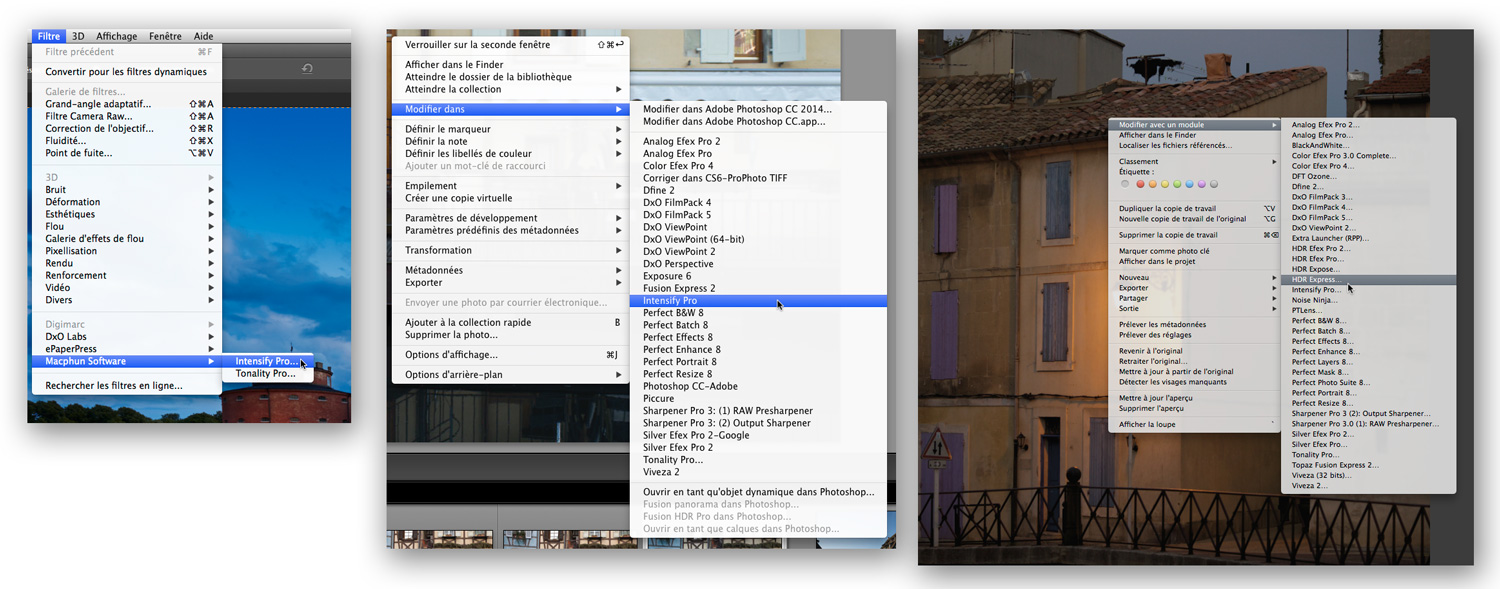Select Photoshop CC-Adobe editor preset

click(758, 386)
